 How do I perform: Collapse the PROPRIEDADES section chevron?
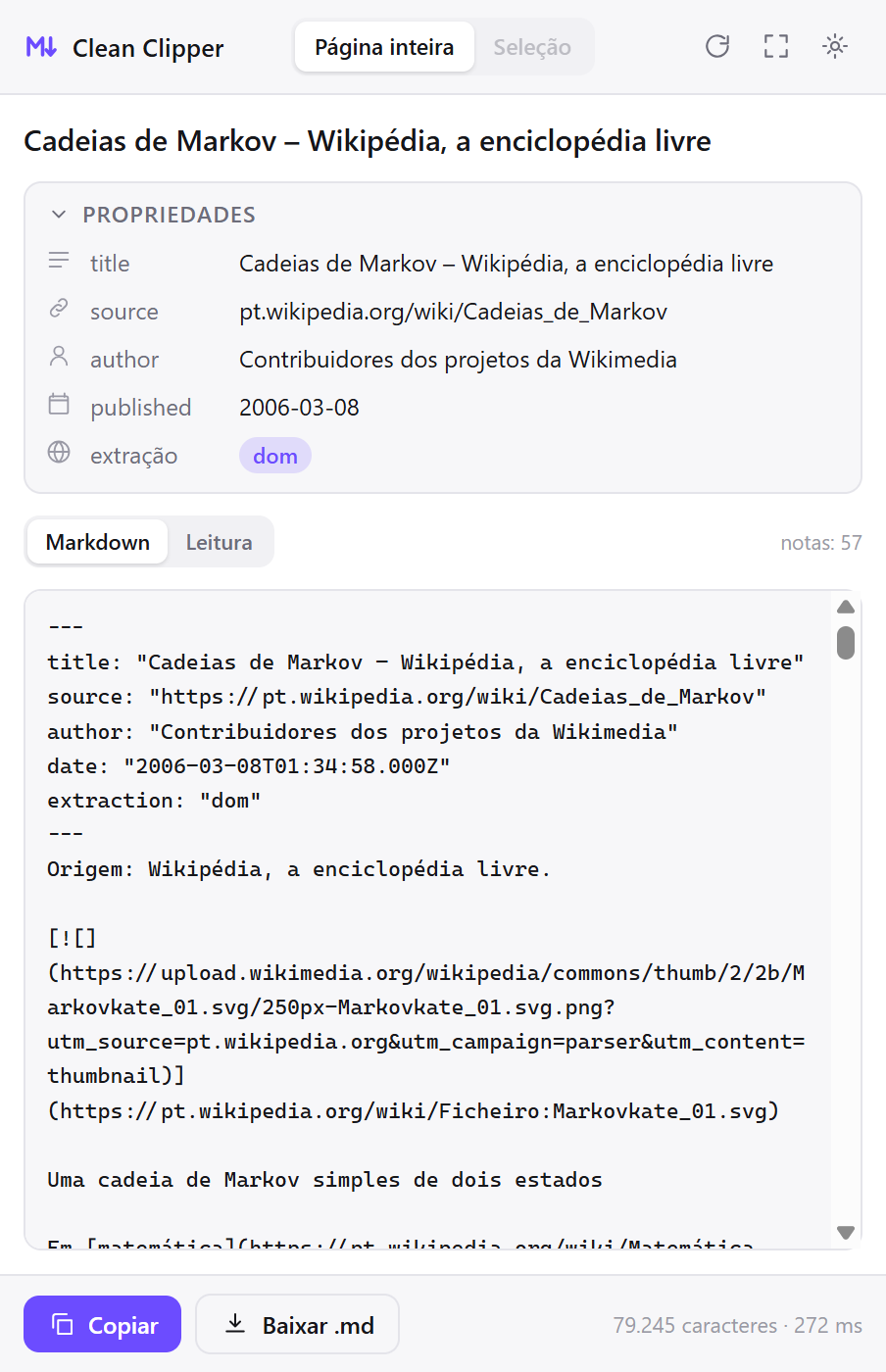(x=59, y=215)
